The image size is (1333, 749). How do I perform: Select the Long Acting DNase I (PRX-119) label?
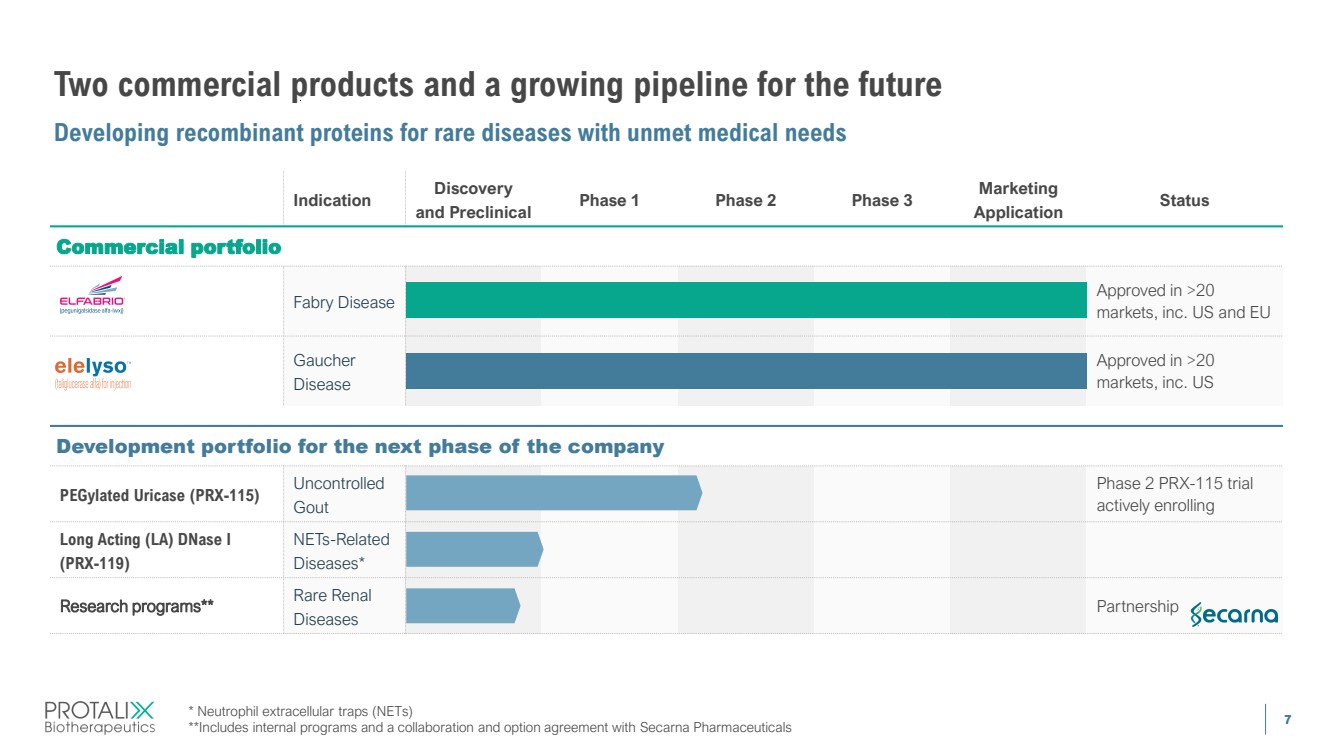[145, 551]
